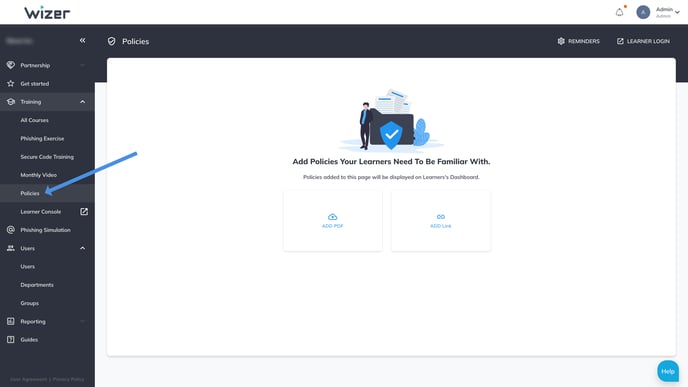Click the ADD Link chain icon
Screen dimensions: 688x387
coord(441,217)
